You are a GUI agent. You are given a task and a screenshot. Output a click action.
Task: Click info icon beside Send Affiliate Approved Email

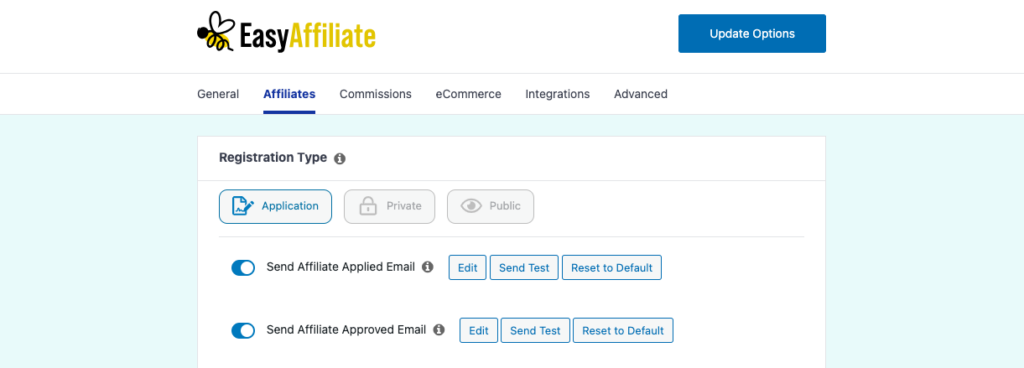coord(439,330)
